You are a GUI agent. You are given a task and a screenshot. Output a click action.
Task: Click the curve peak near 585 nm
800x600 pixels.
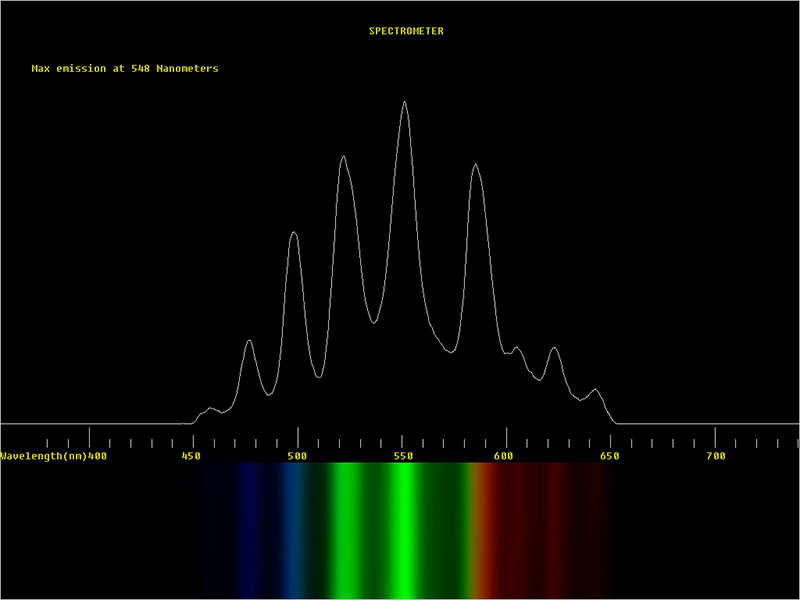point(476,165)
